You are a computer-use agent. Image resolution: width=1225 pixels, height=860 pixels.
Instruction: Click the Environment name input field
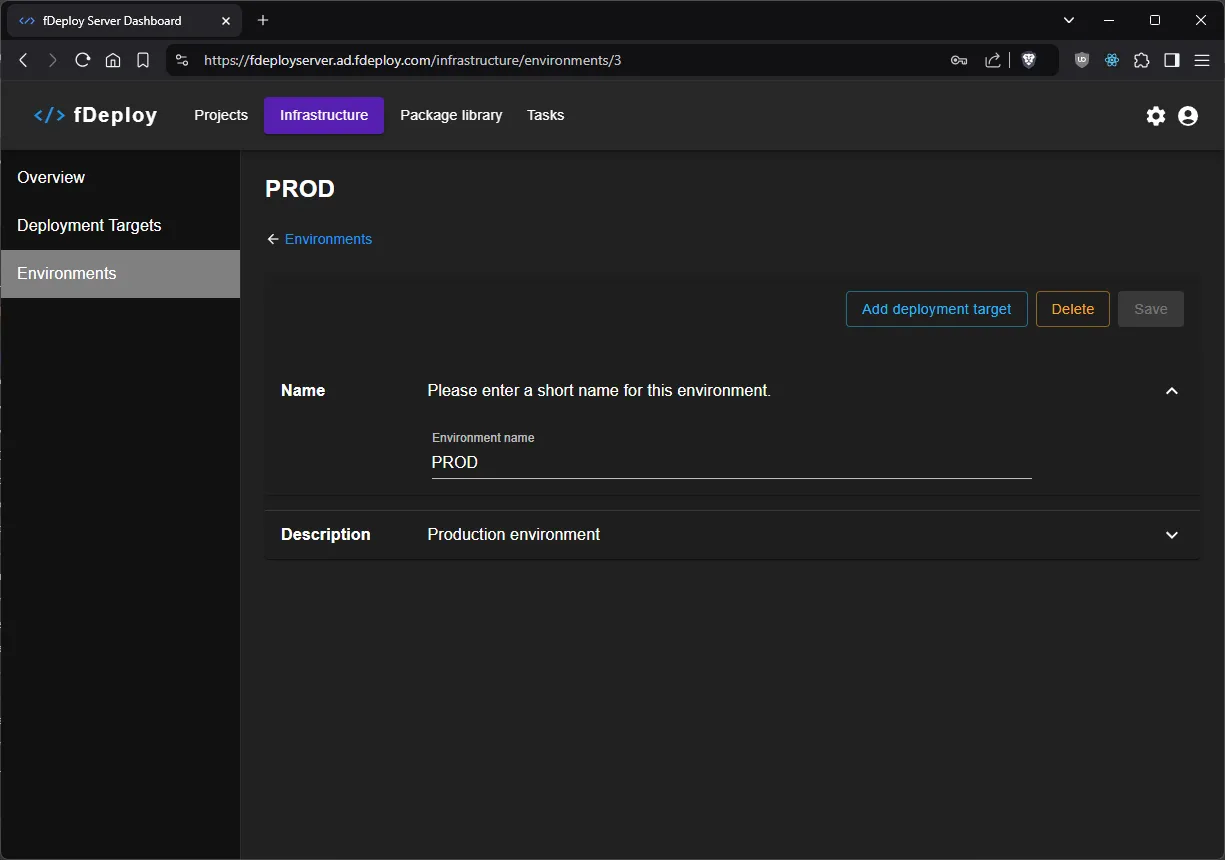pos(730,462)
